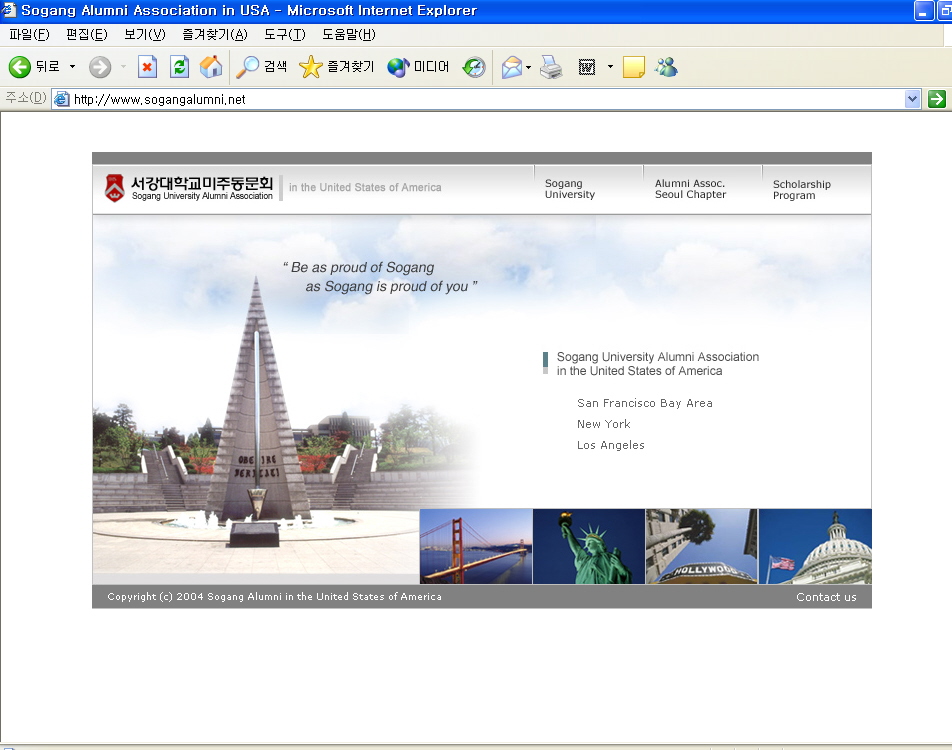Open the Mail icon dropdown arrow
This screenshot has height=750, width=952.
pyautogui.click(x=529, y=67)
